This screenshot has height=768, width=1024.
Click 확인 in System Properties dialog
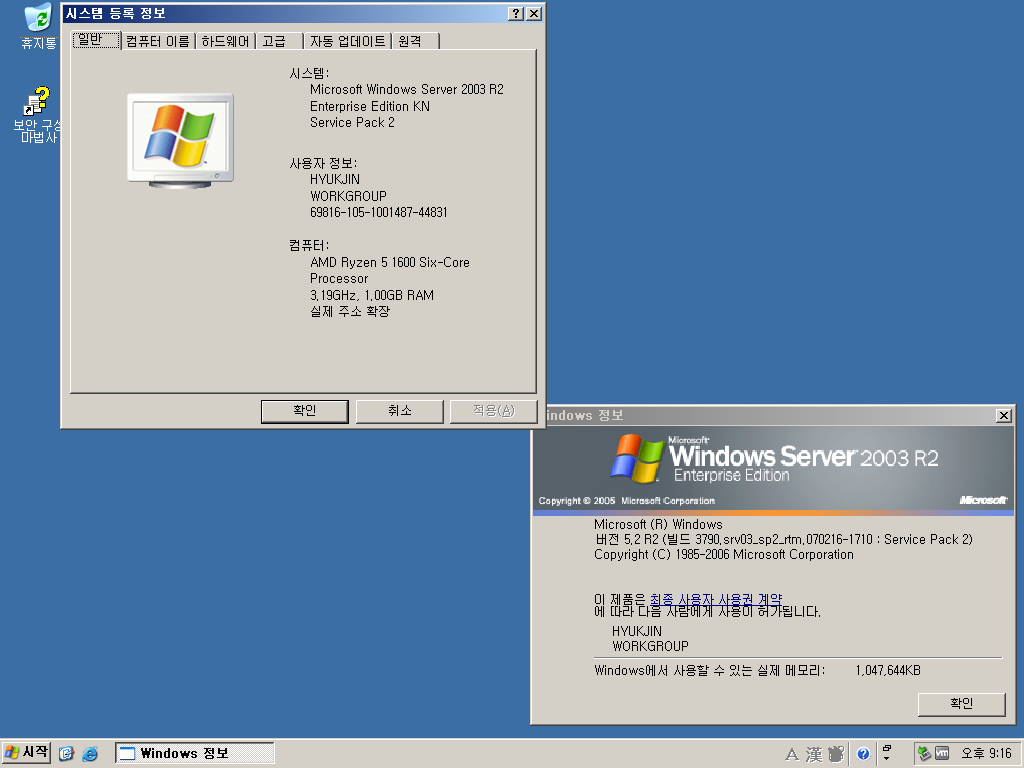(x=304, y=411)
